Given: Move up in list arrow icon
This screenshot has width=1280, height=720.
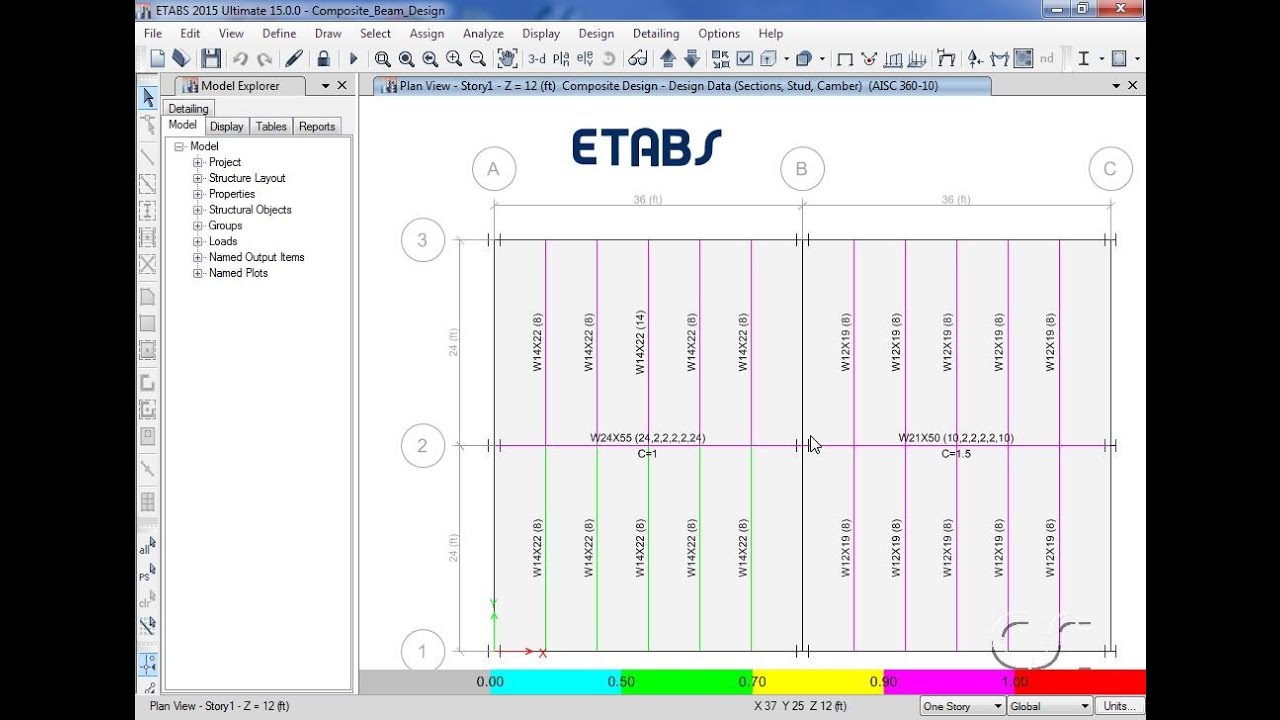Looking at the screenshot, I should pyautogui.click(x=668, y=59).
